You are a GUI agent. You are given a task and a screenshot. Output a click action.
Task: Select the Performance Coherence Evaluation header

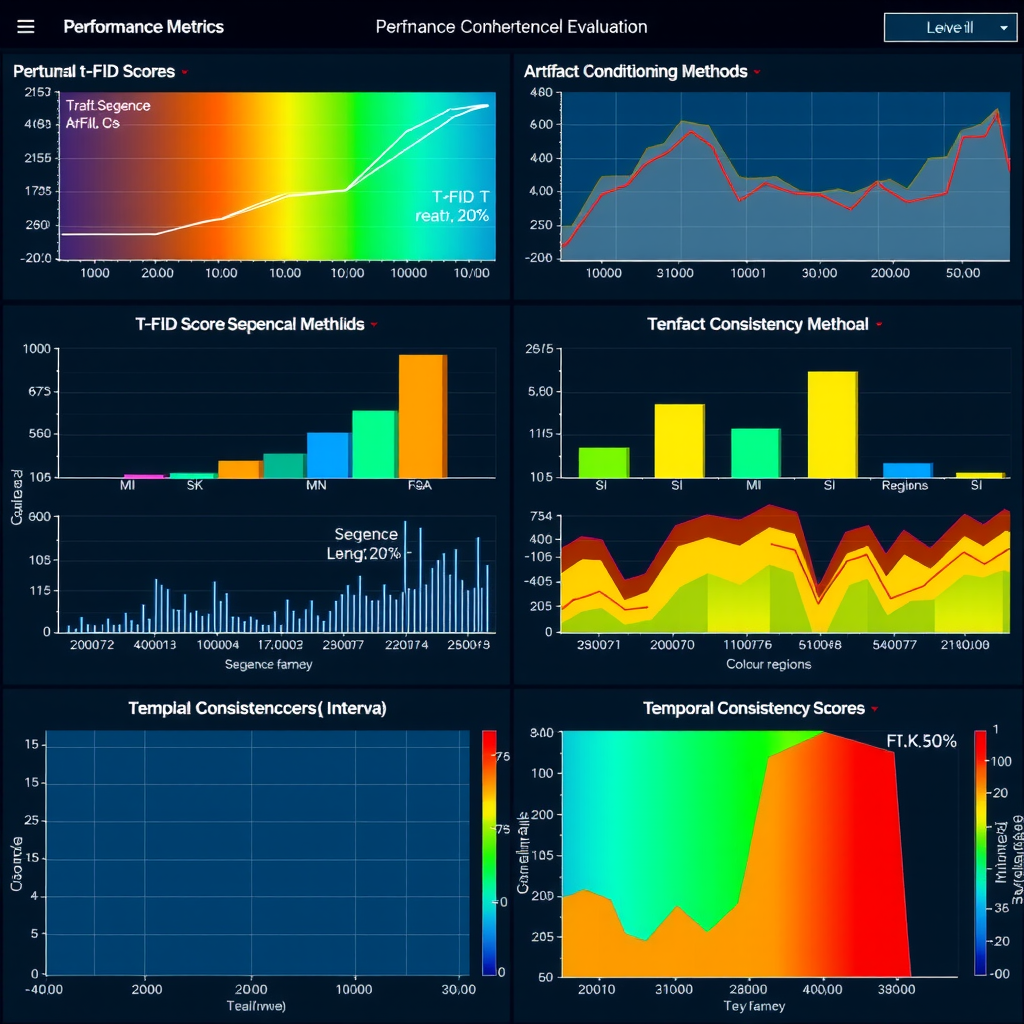tap(511, 27)
